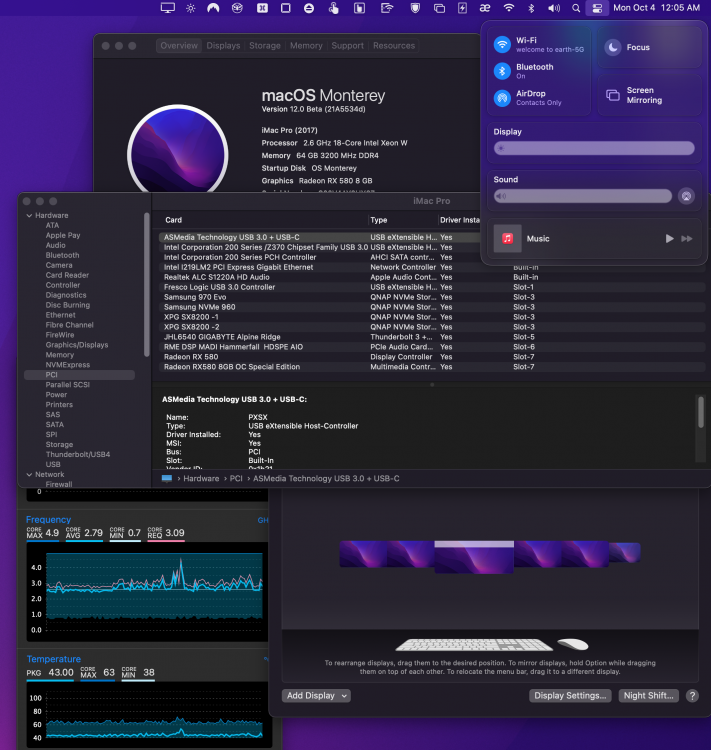
Task: Select Graphics/Displays in the sidebar
Action: [x=77, y=345]
